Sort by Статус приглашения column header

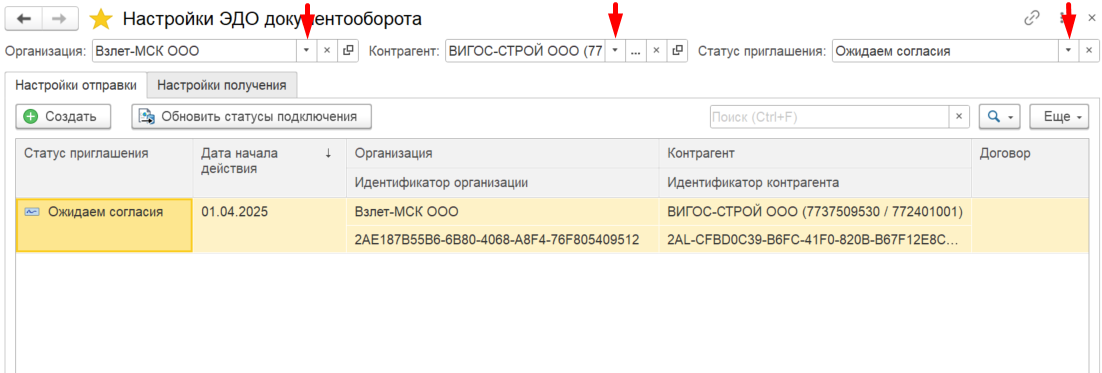104,168
